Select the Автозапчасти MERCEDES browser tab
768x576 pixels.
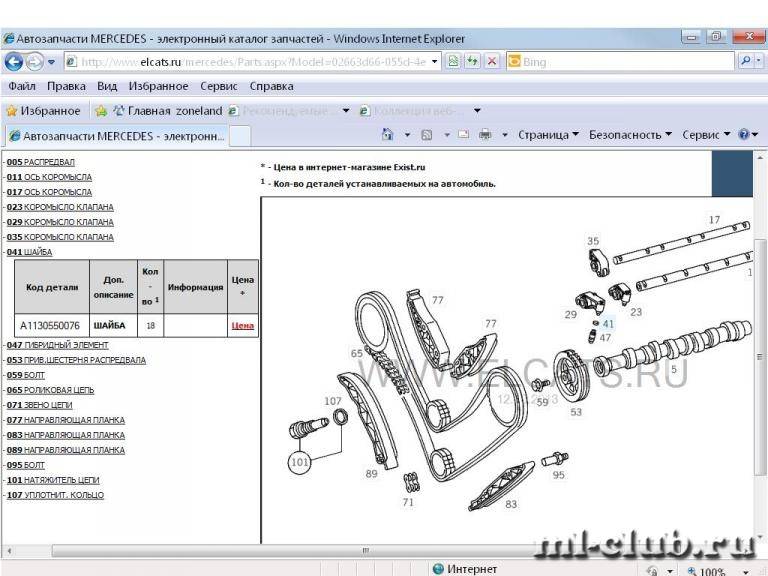click(115, 136)
